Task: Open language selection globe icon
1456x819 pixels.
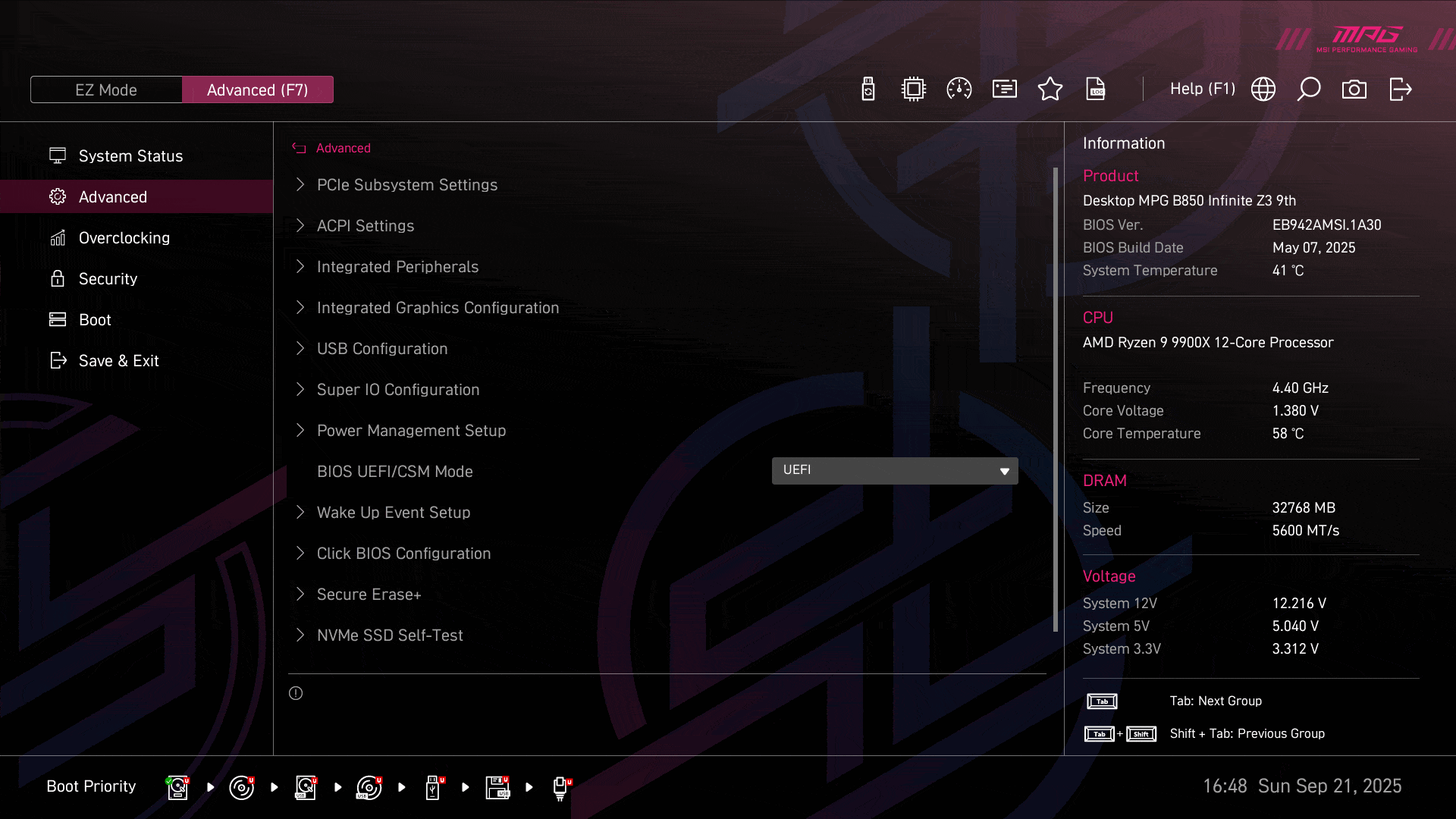Action: coord(1263,89)
